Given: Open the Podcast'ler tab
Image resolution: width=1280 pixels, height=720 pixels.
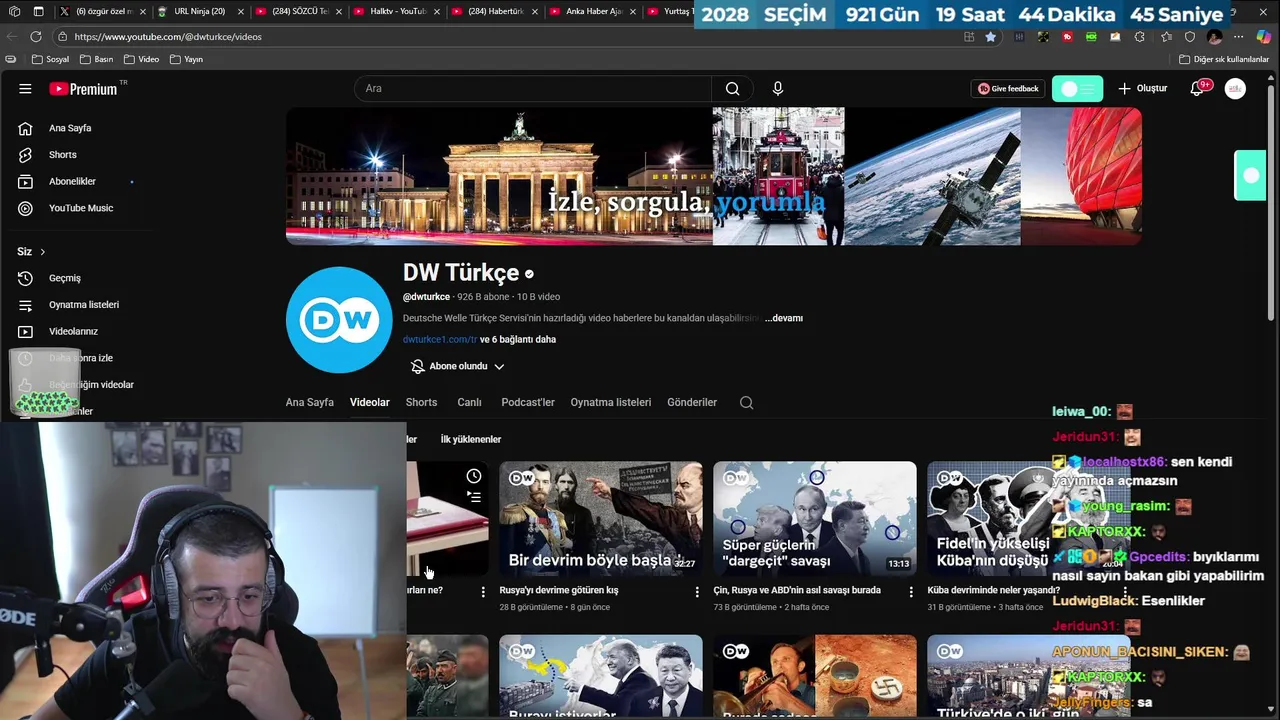Looking at the screenshot, I should click(x=528, y=403).
